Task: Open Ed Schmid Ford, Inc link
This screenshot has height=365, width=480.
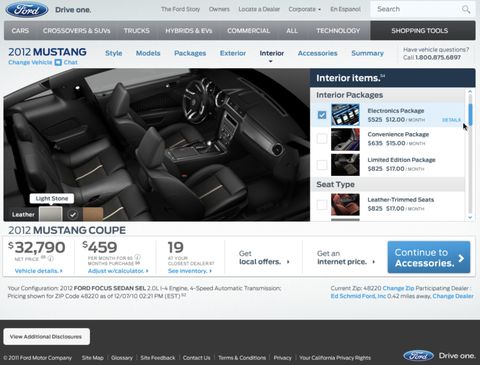Action: 358,296
